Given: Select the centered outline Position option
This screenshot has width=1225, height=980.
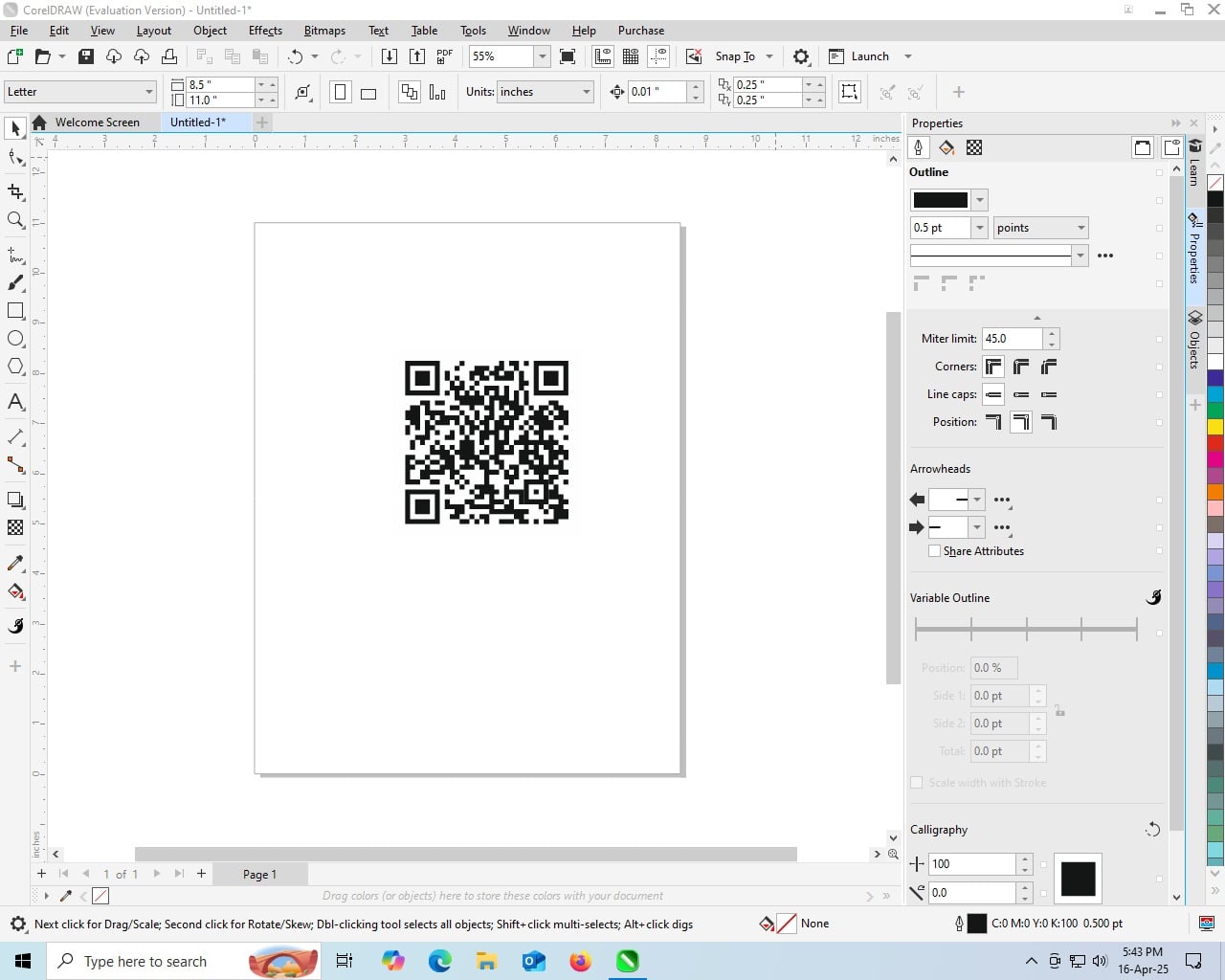Looking at the screenshot, I should 1021,422.
